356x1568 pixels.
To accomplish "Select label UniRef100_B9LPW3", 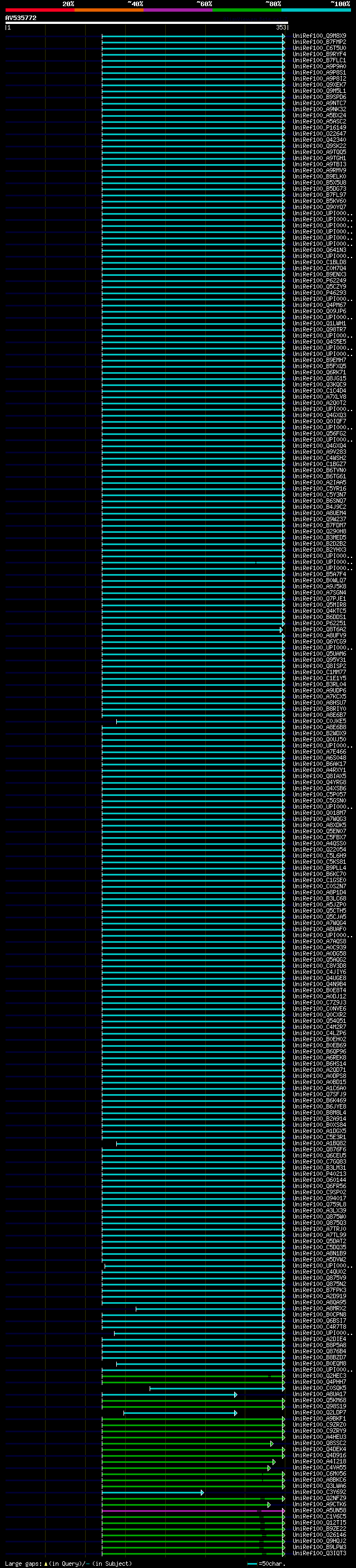I will pos(319,1547).
